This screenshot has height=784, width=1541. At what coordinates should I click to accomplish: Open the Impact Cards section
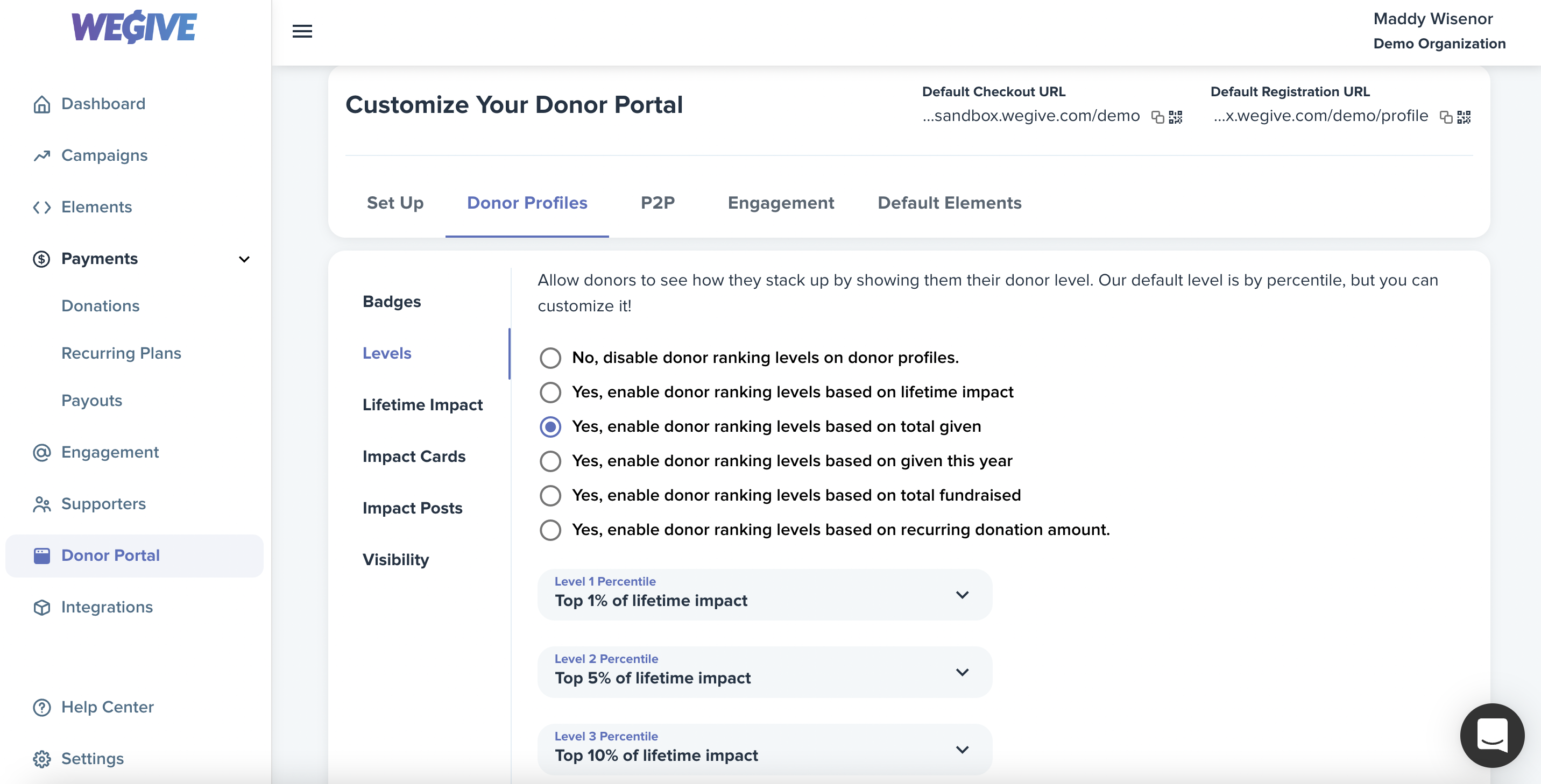[414, 457]
